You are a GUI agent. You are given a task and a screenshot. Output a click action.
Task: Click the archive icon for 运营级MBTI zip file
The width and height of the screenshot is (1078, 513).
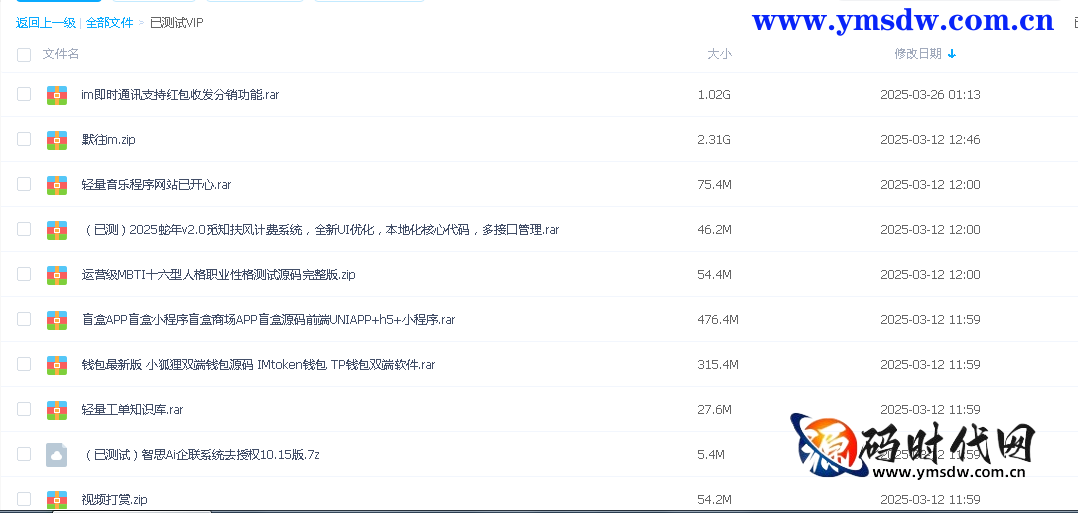[57, 275]
